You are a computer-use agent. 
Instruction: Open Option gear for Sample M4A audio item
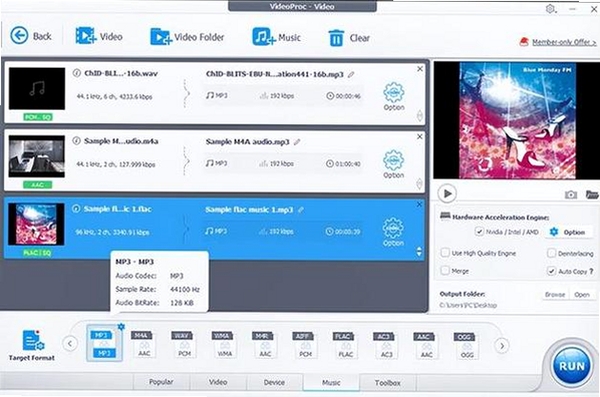click(394, 164)
